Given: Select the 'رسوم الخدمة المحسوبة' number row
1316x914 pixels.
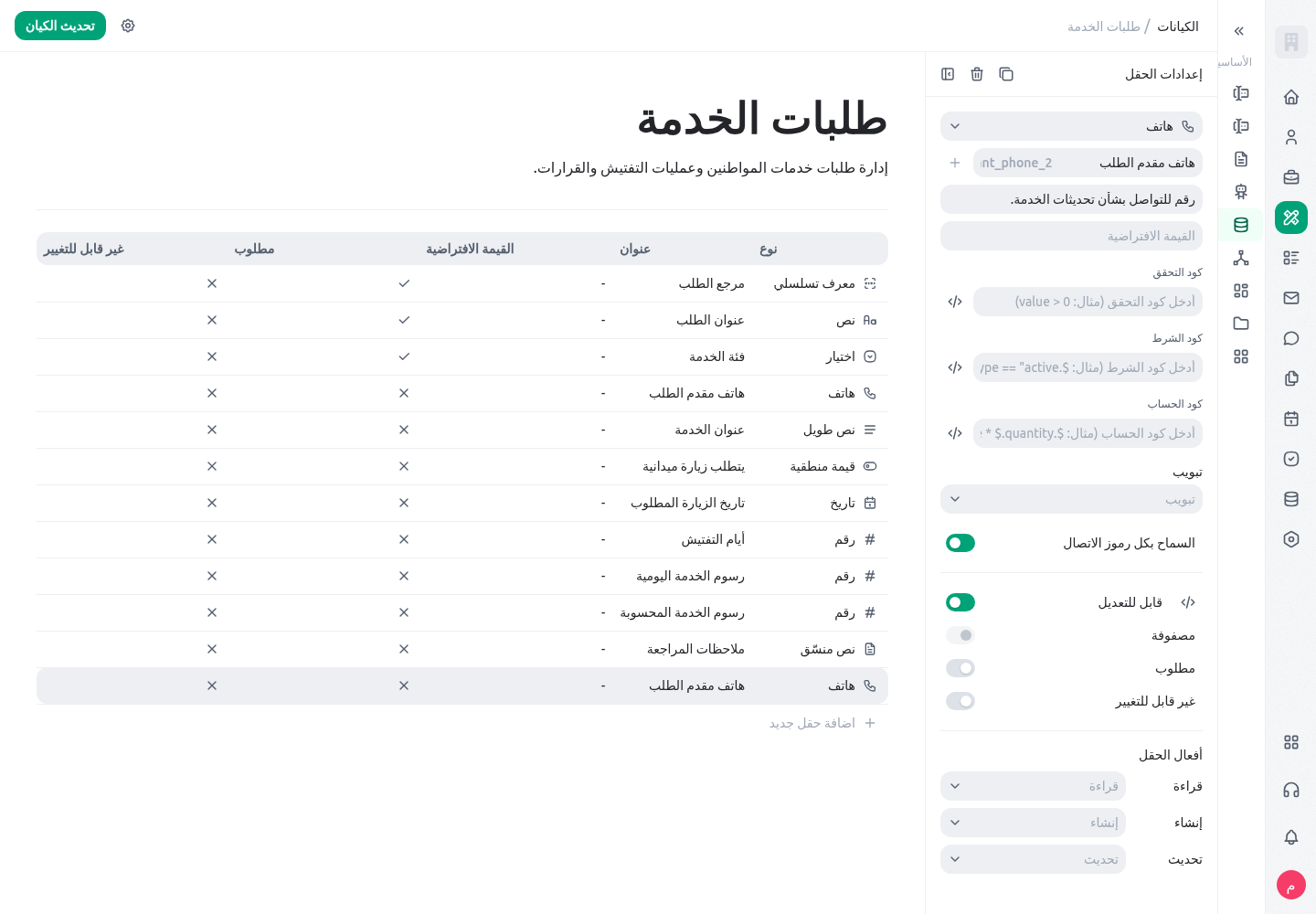Looking at the screenshot, I should tap(462, 612).
